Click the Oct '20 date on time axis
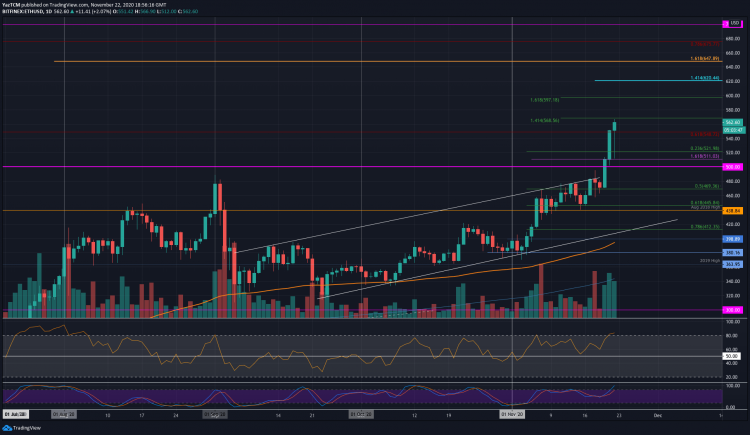 (360, 412)
